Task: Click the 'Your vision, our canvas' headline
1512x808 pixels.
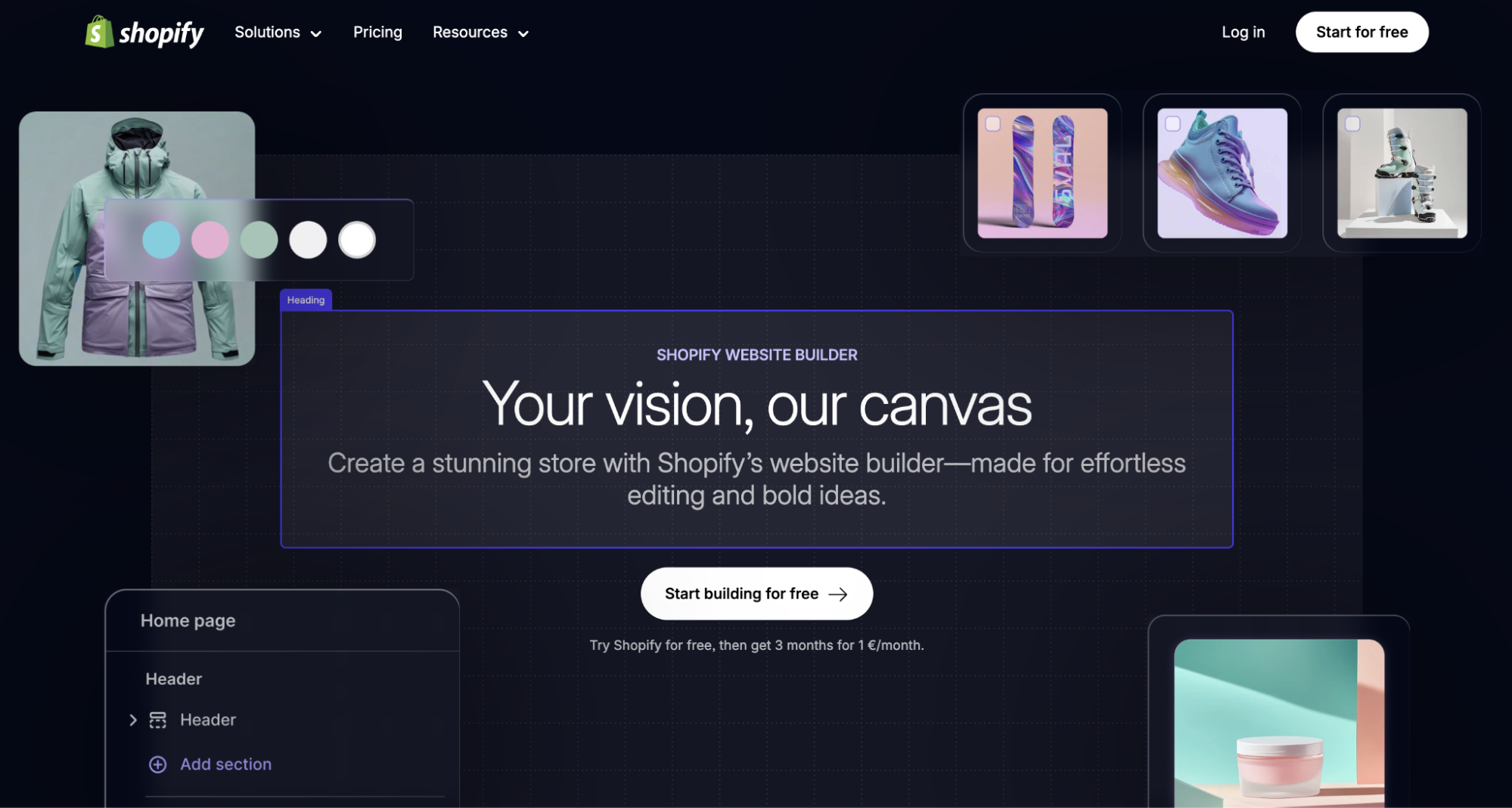Action: (756, 406)
